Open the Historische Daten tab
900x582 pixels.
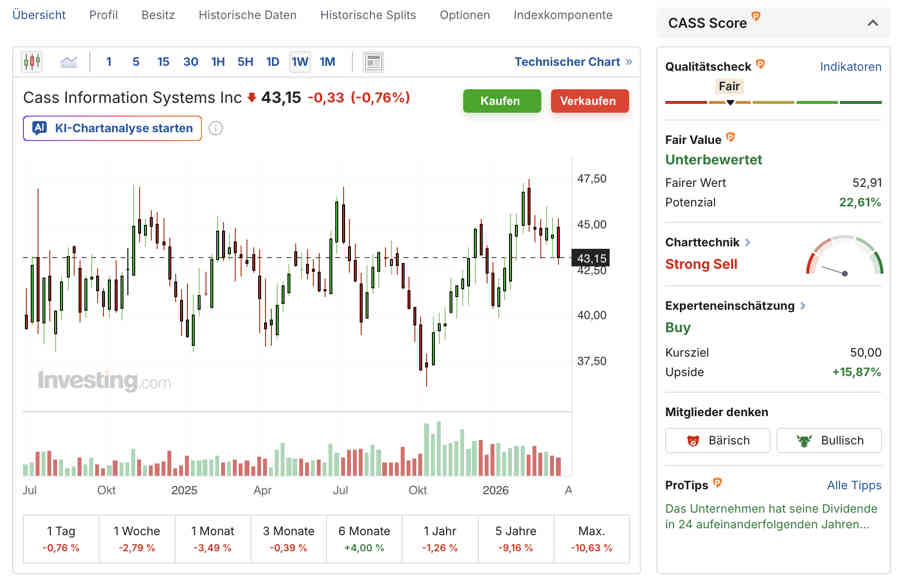click(247, 15)
